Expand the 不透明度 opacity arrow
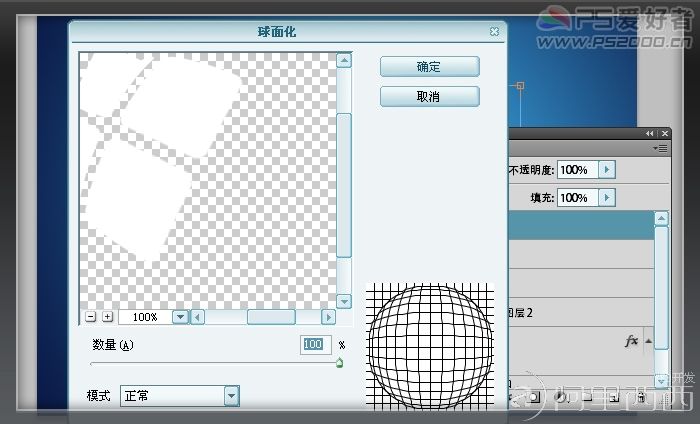 [607, 170]
